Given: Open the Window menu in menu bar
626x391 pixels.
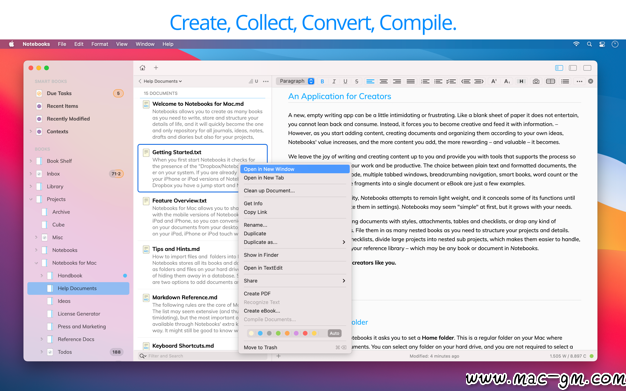Looking at the screenshot, I should click(145, 44).
